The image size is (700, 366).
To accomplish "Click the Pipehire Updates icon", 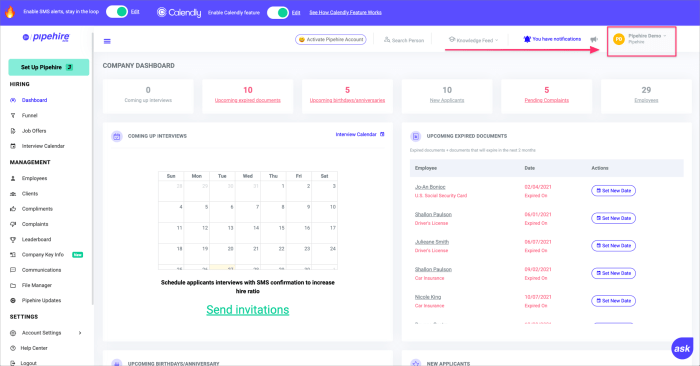I will tap(13, 300).
